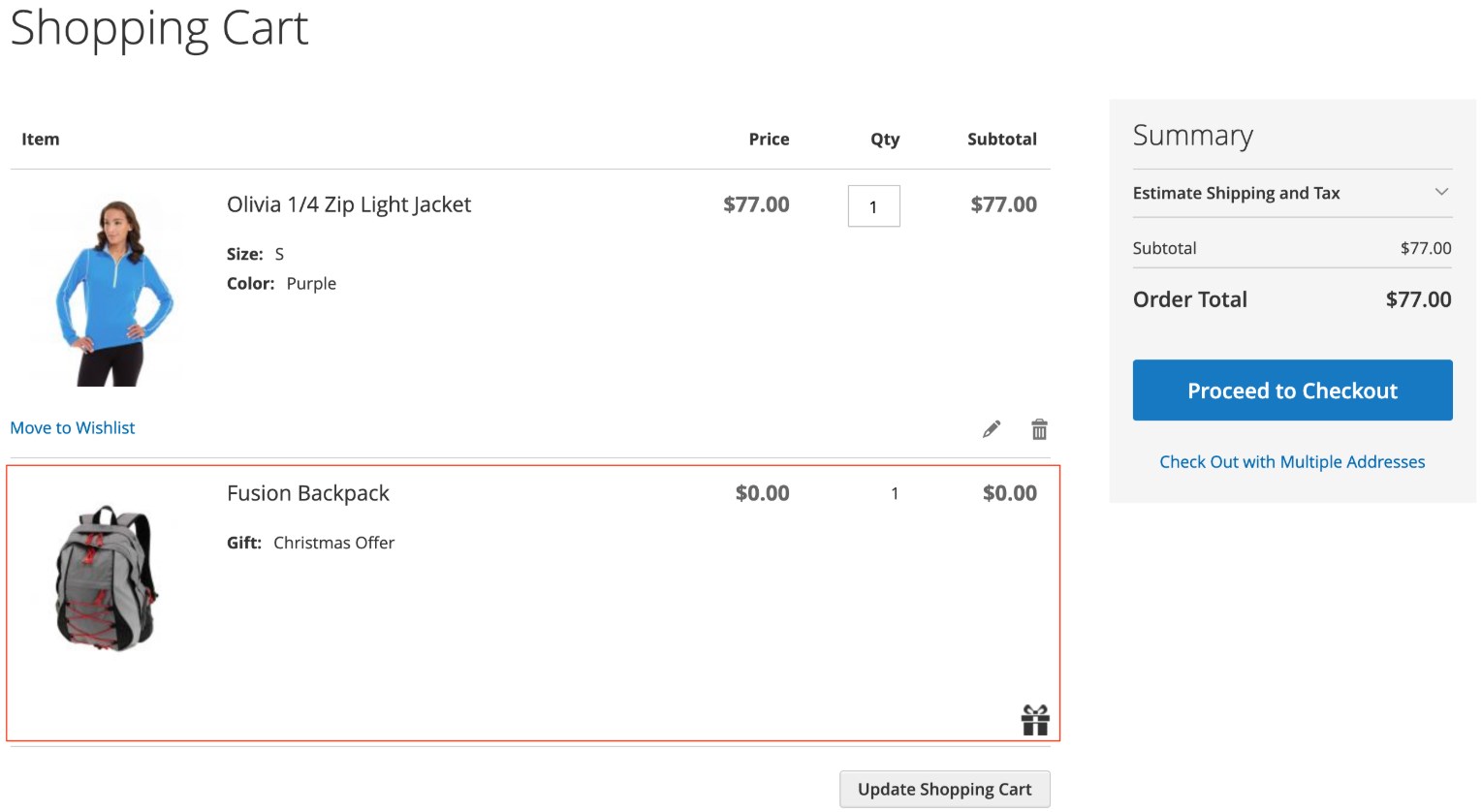Open the Olivia 1/4 Zip Light Jacket title

point(348,204)
